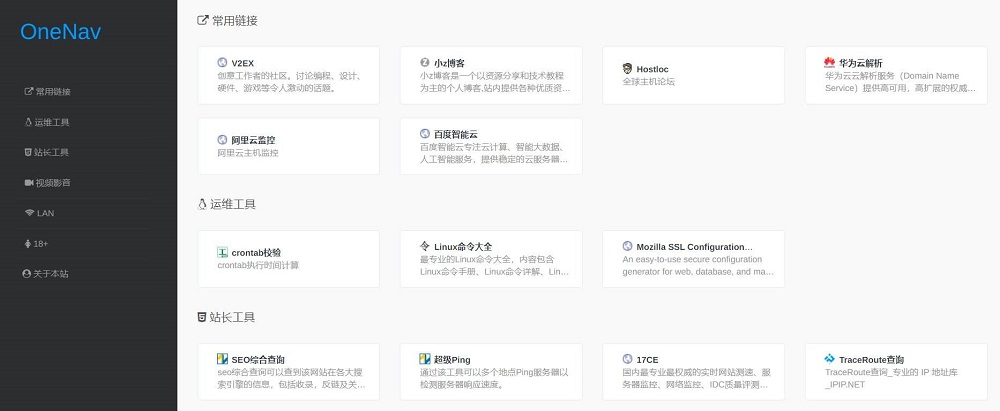Screen dimensions: 1000x411
Task: Click the 运维工具 section heading text
Action: click(x=233, y=204)
